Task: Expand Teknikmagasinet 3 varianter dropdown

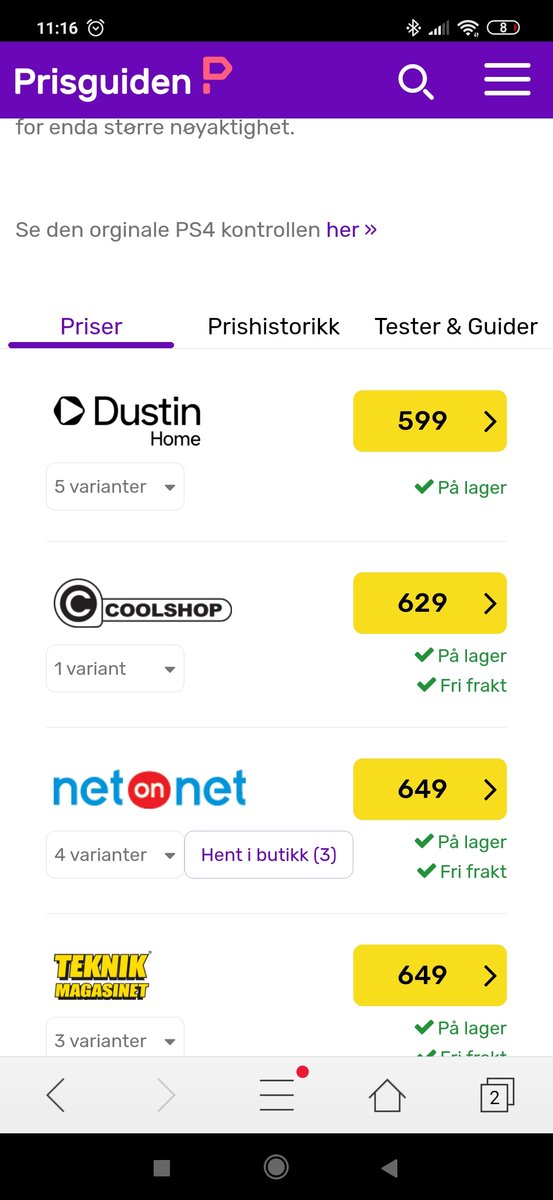Action: (115, 1038)
